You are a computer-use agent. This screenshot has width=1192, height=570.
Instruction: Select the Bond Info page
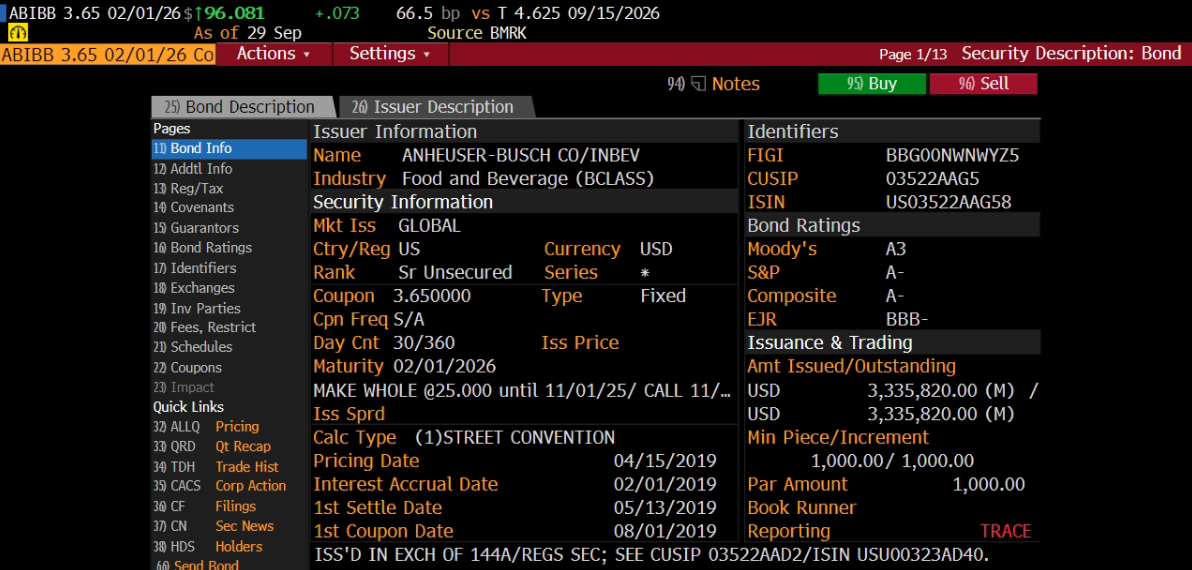[229, 148]
